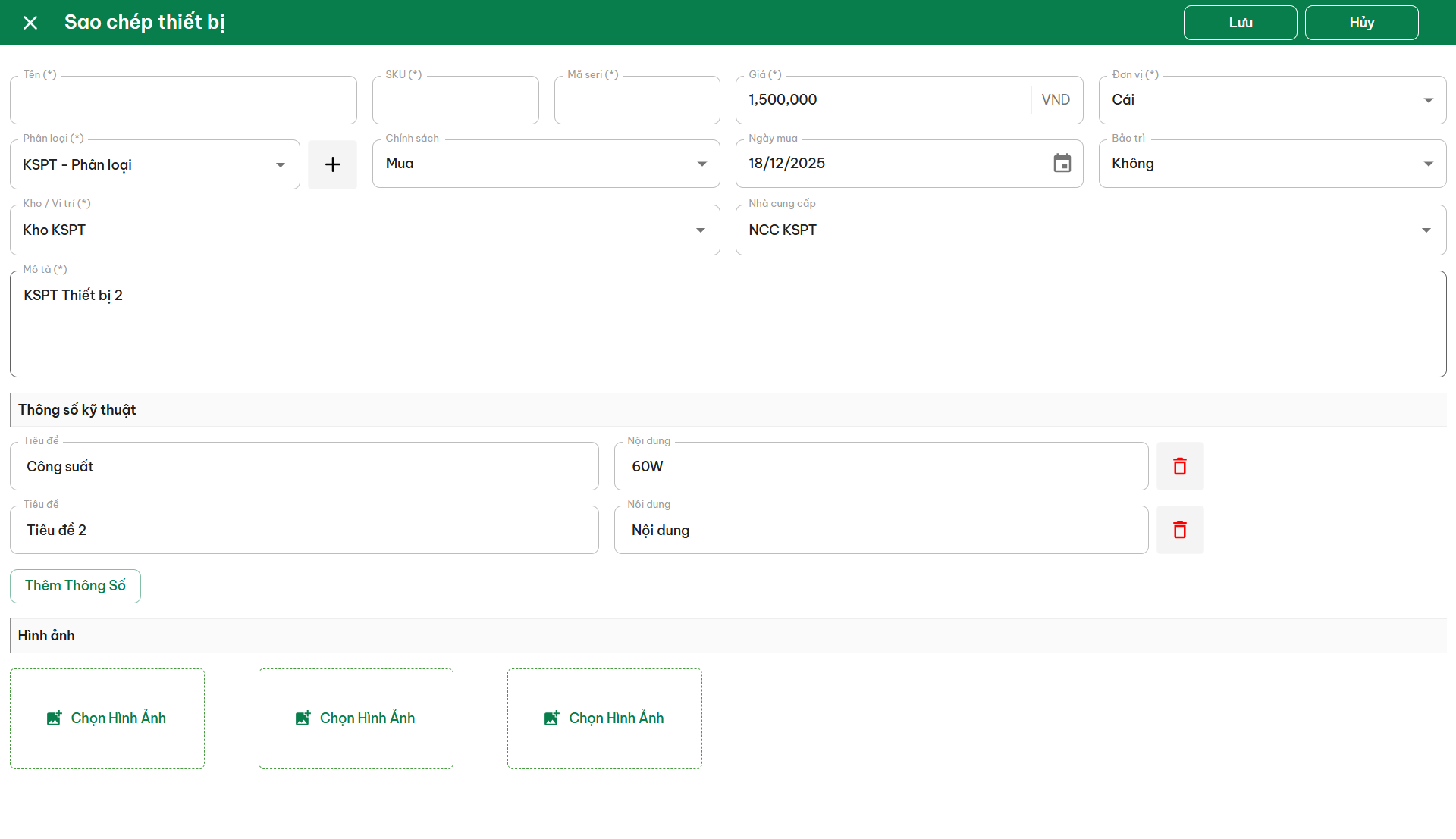Expand the Đơn vị dropdown
The width and height of the screenshot is (1456, 839).
[1428, 100]
